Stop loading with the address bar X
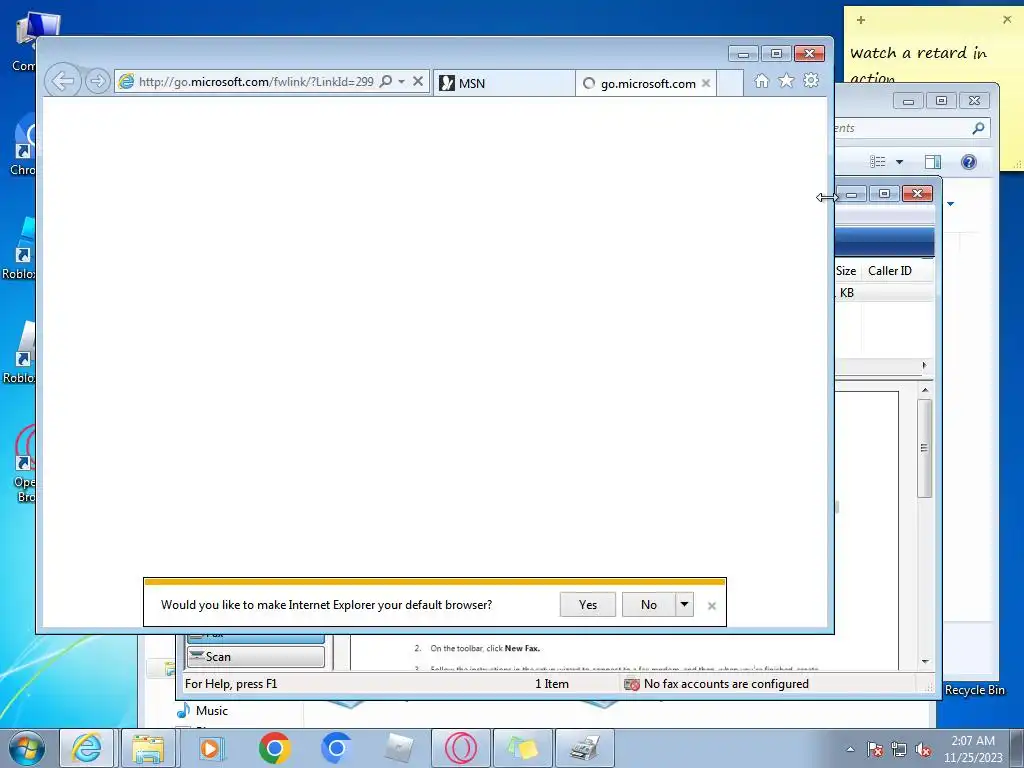The width and height of the screenshot is (1024, 768). [x=418, y=82]
